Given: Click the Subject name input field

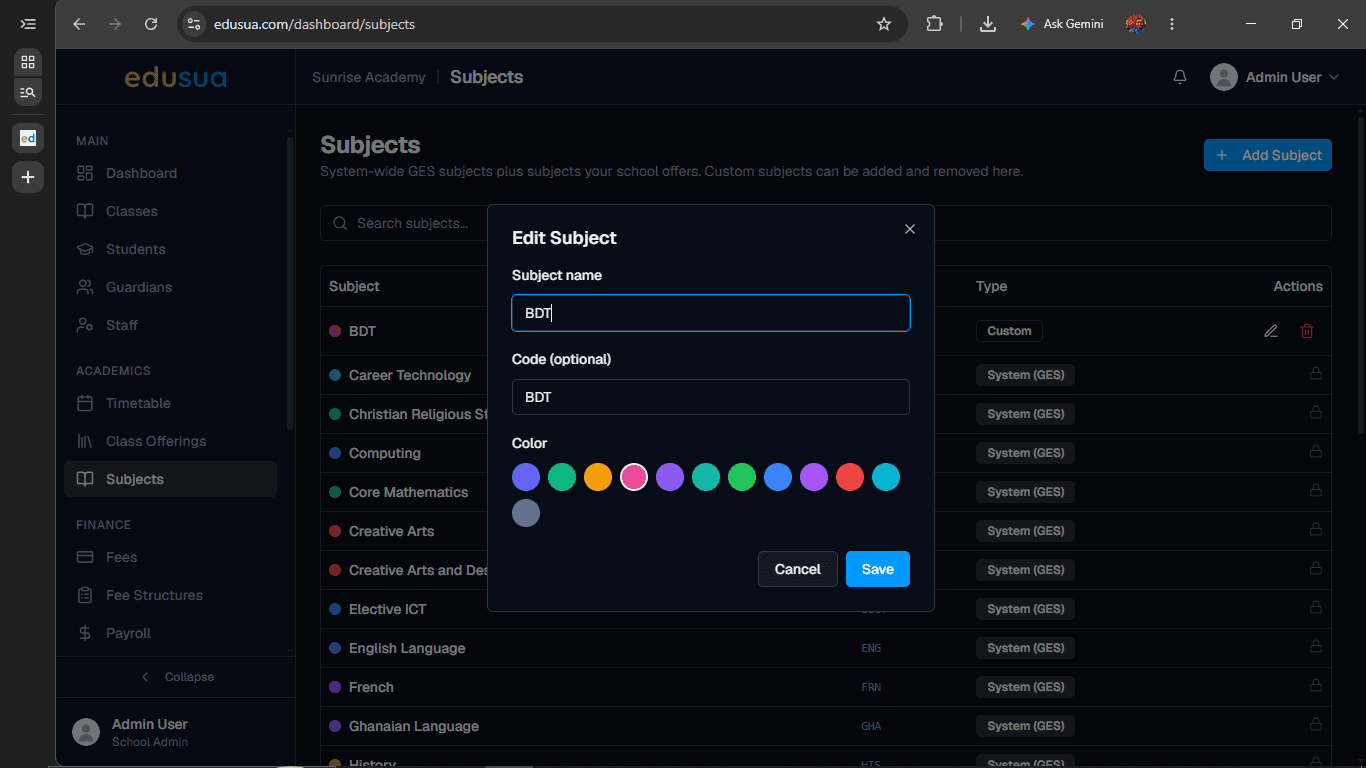Looking at the screenshot, I should [711, 313].
